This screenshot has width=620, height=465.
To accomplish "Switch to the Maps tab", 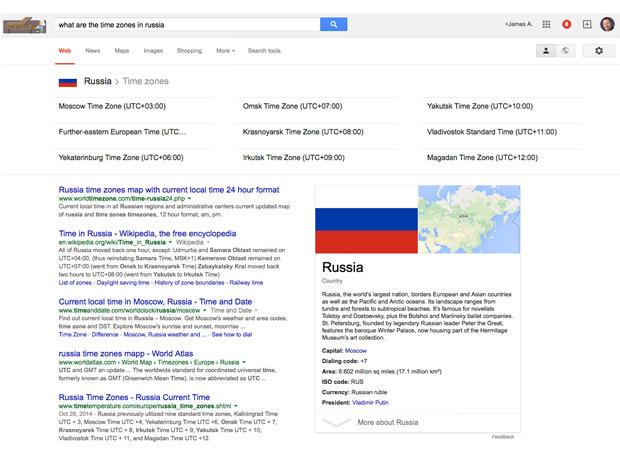I will [122, 51].
